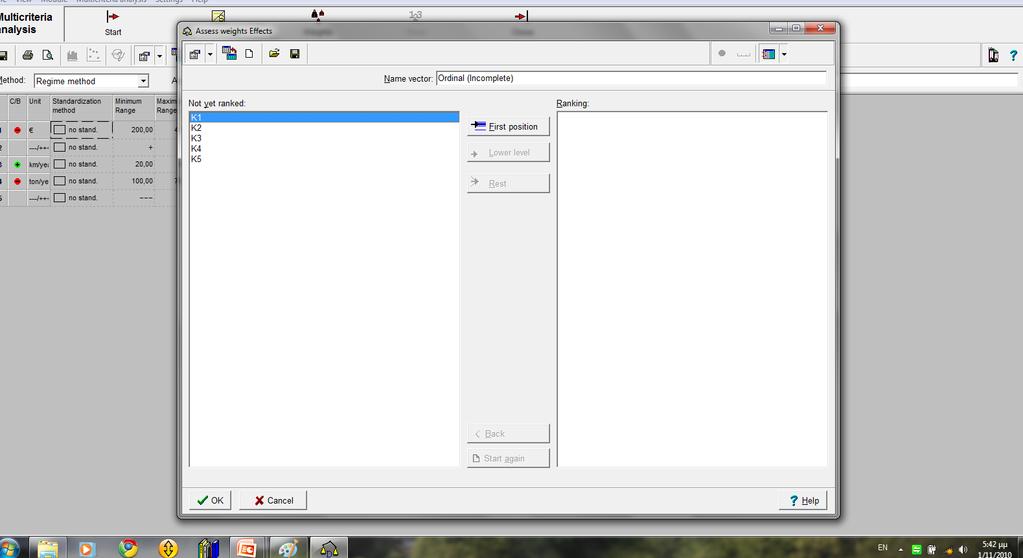The width and height of the screenshot is (1023, 558).
Task: Click the Lower level button
Action: (508, 153)
